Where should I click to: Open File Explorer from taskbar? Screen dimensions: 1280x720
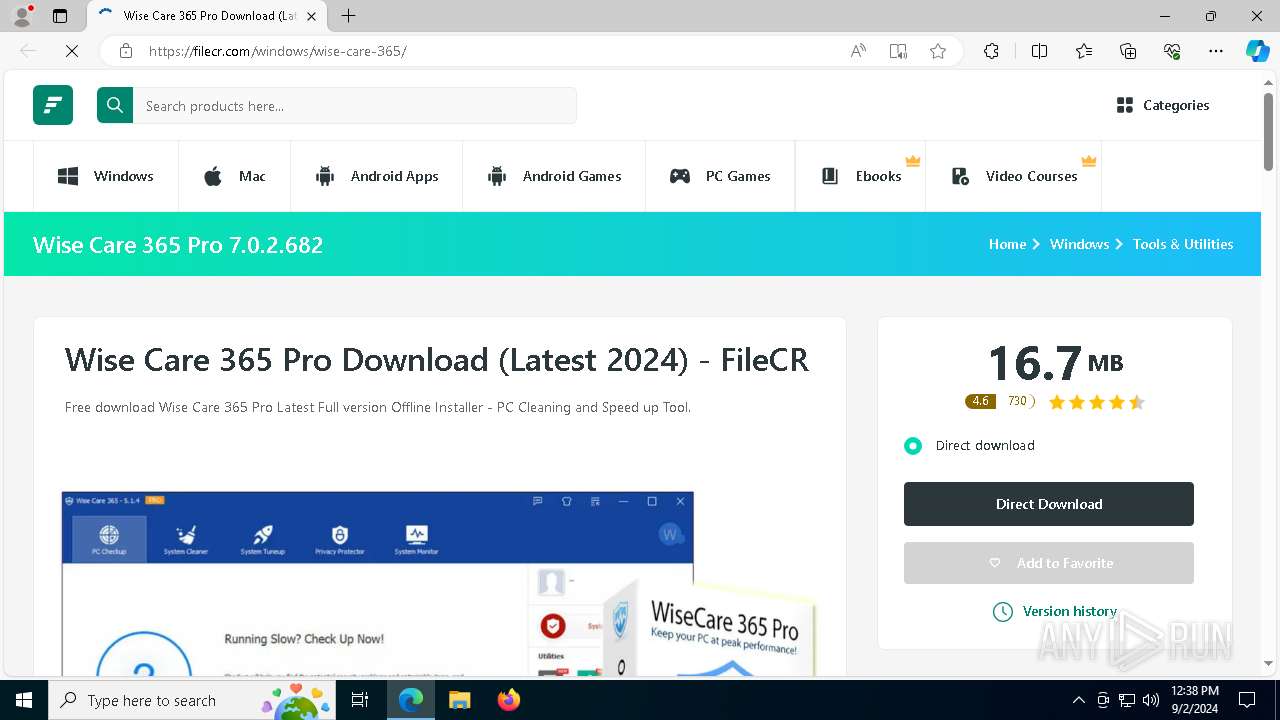tap(460, 700)
